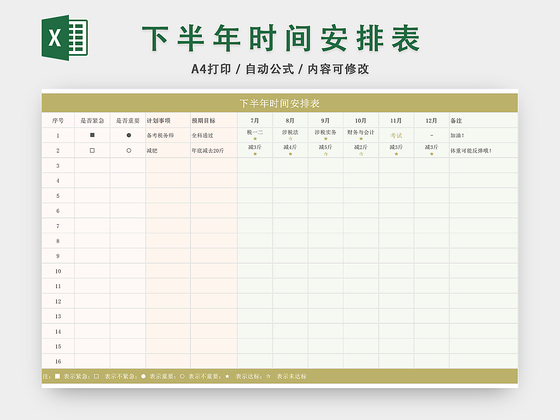The image size is (560, 420).
Task: Click the star under 减5斤 in the 9月 column
Action: pyautogui.click(x=326, y=154)
